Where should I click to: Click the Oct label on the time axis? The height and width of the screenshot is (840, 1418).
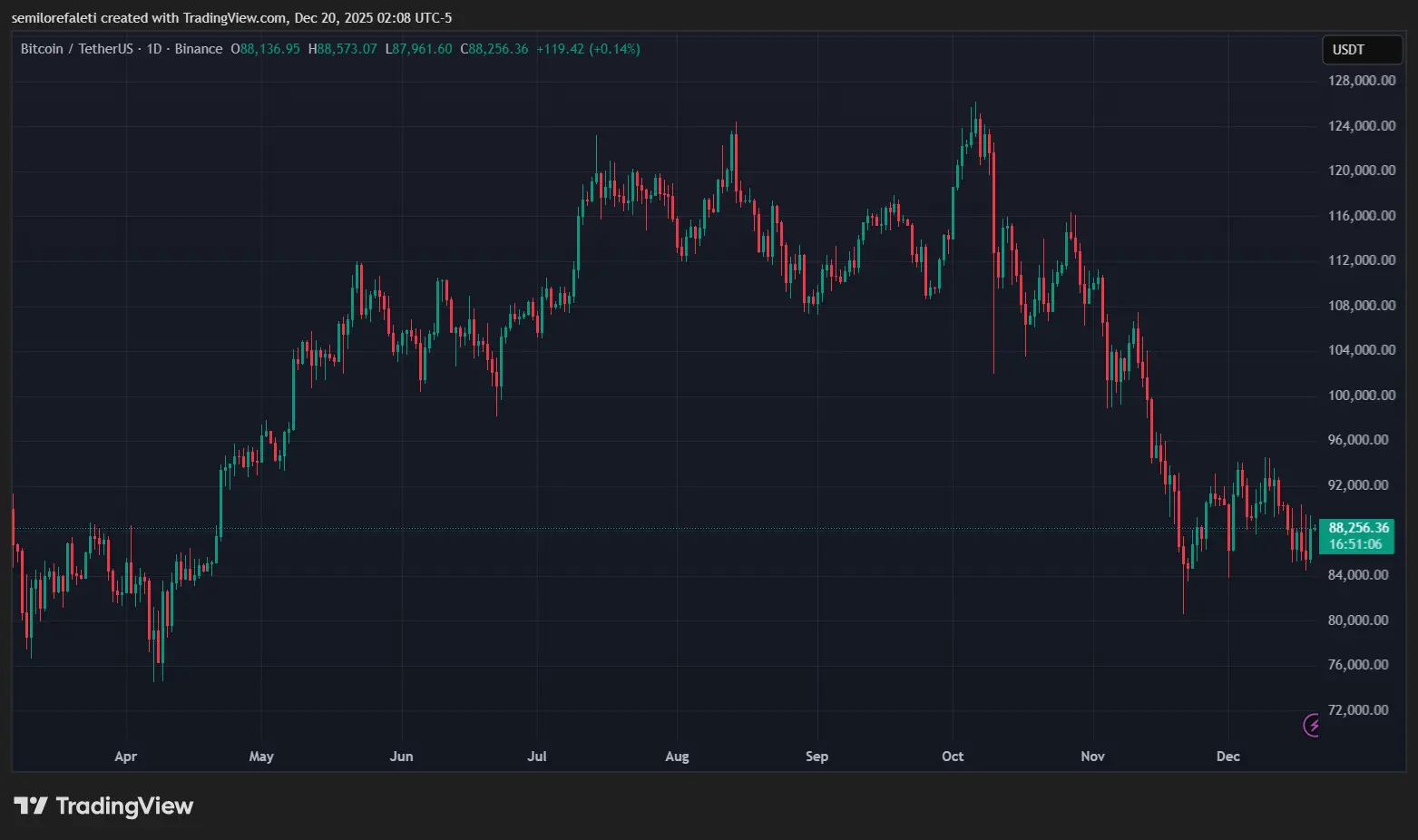tap(953, 756)
